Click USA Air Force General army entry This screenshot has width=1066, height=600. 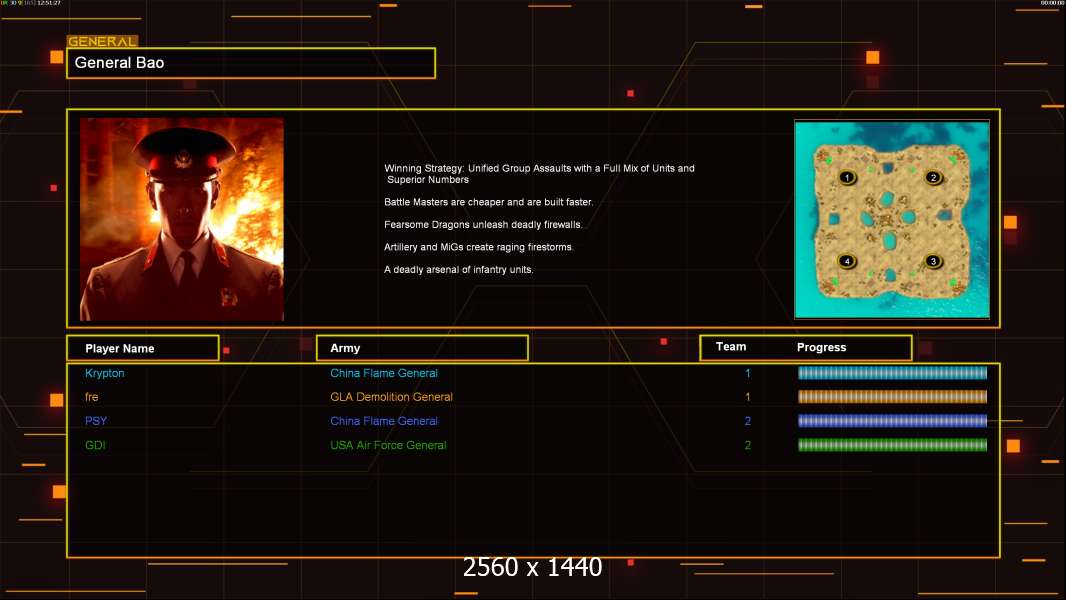[388, 445]
